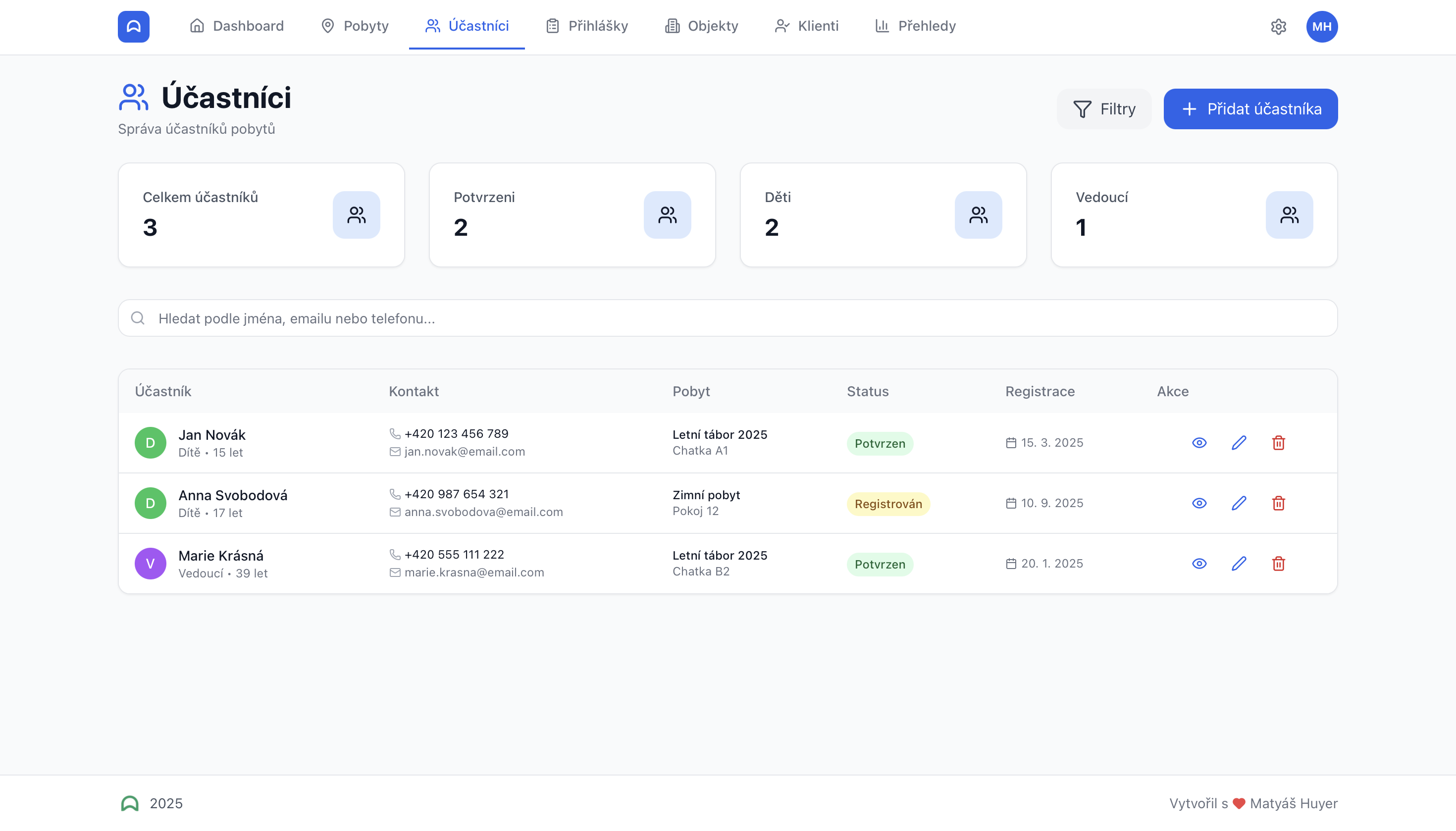Delete Marie Krásná using the trash icon

(x=1278, y=563)
